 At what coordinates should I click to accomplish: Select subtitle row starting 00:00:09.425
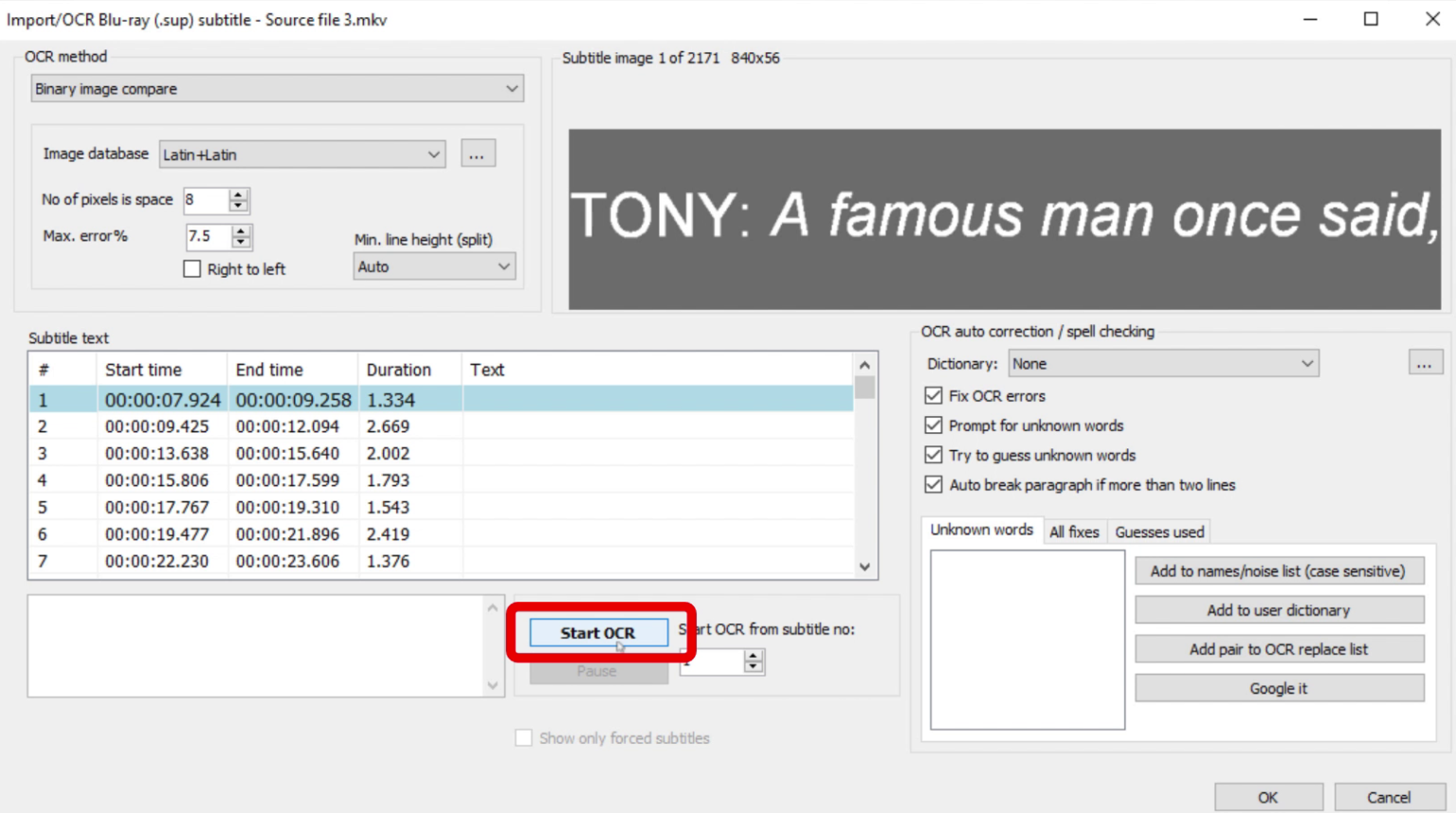point(442,426)
